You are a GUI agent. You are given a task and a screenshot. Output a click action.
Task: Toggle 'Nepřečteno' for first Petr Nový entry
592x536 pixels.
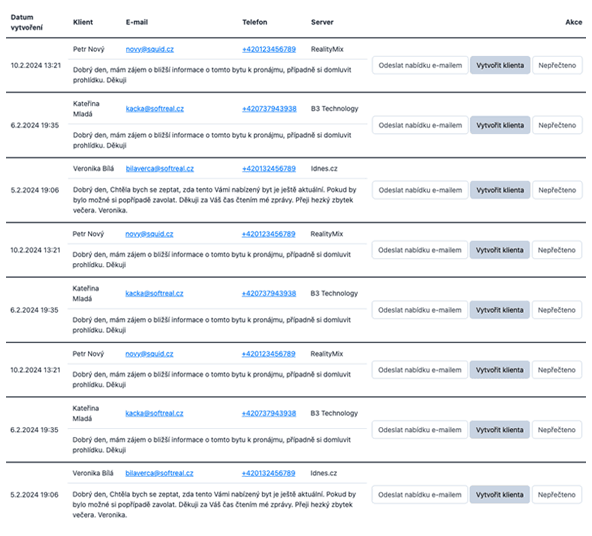[x=557, y=65]
